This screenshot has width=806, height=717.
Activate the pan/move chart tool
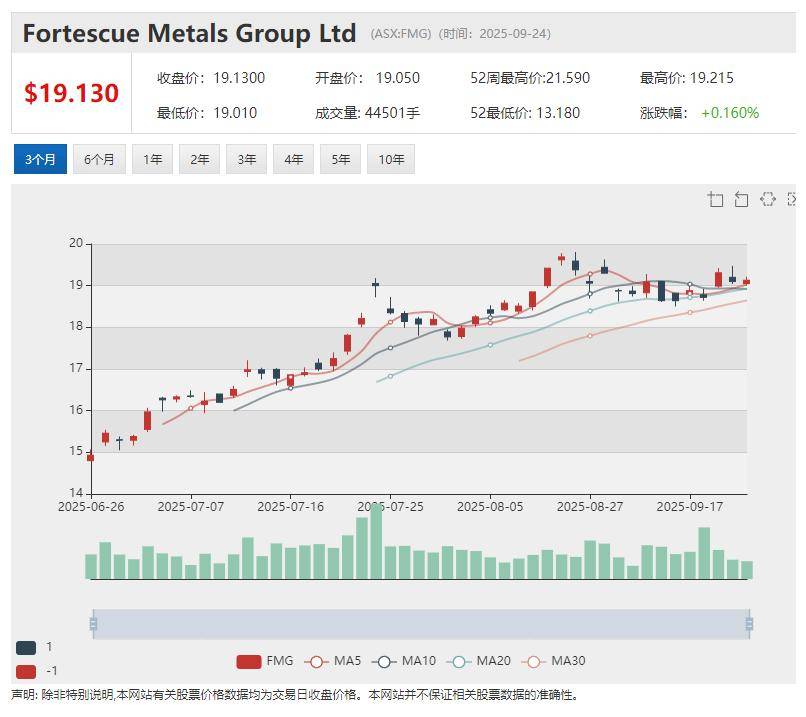[x=768, y=199]
